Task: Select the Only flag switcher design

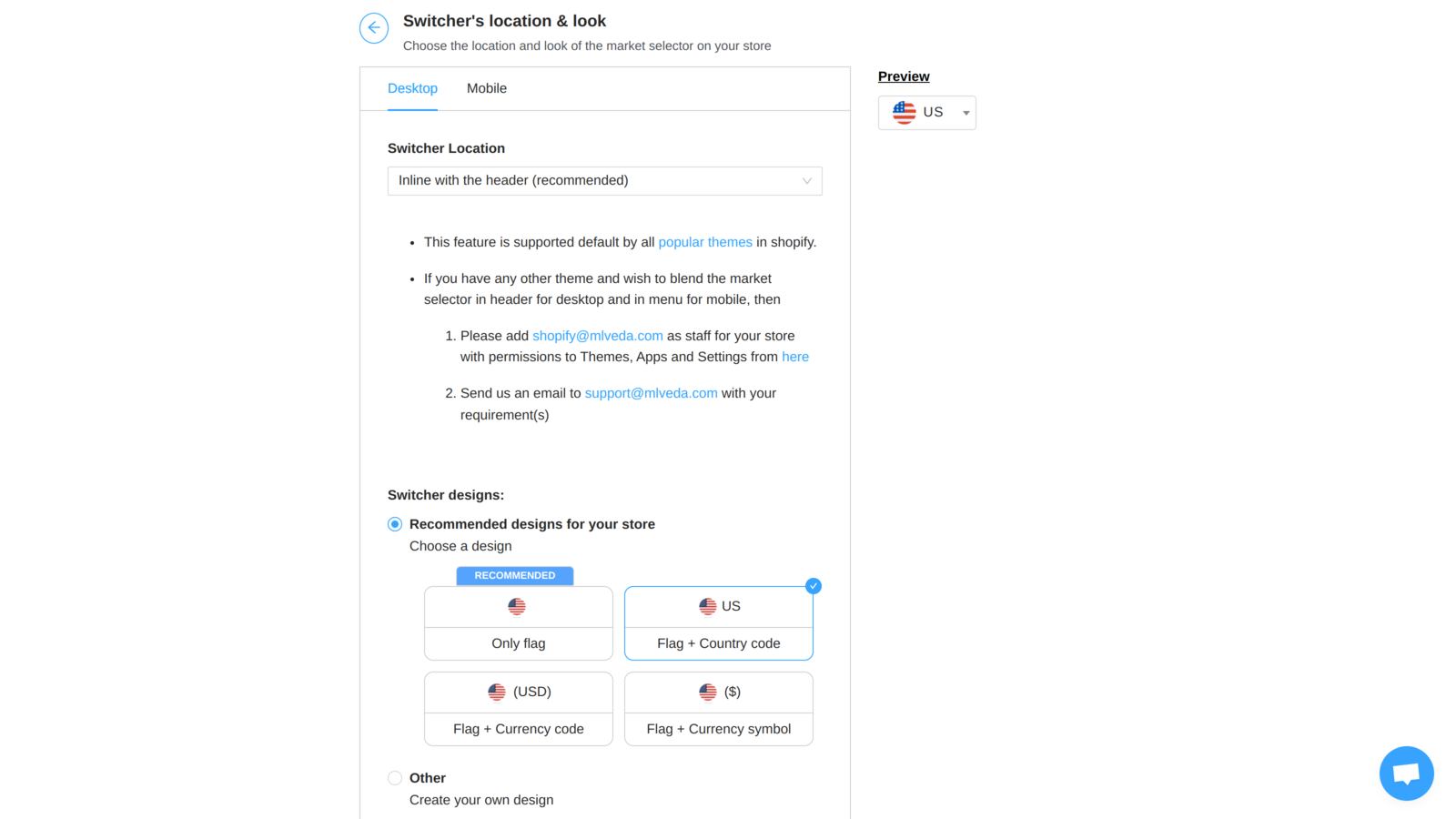Action: (518, 623)
